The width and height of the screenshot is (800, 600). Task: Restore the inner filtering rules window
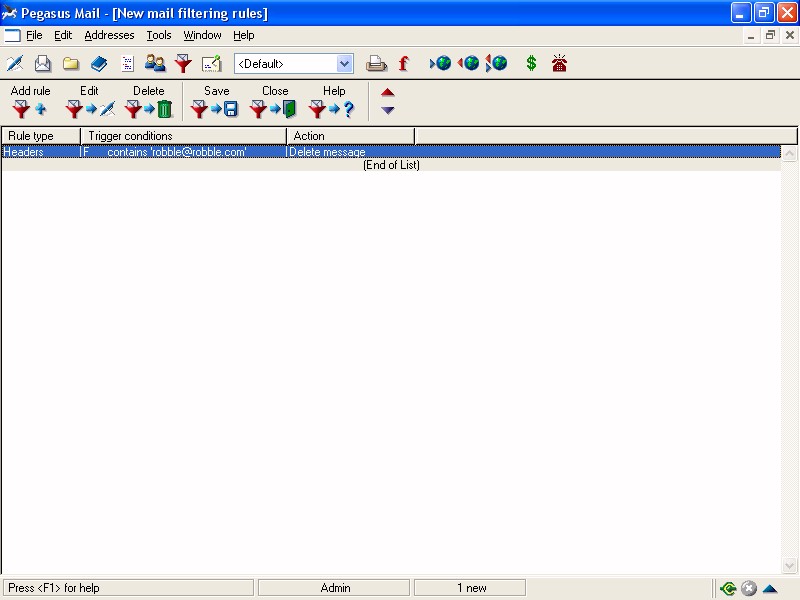tap(770, 35)
